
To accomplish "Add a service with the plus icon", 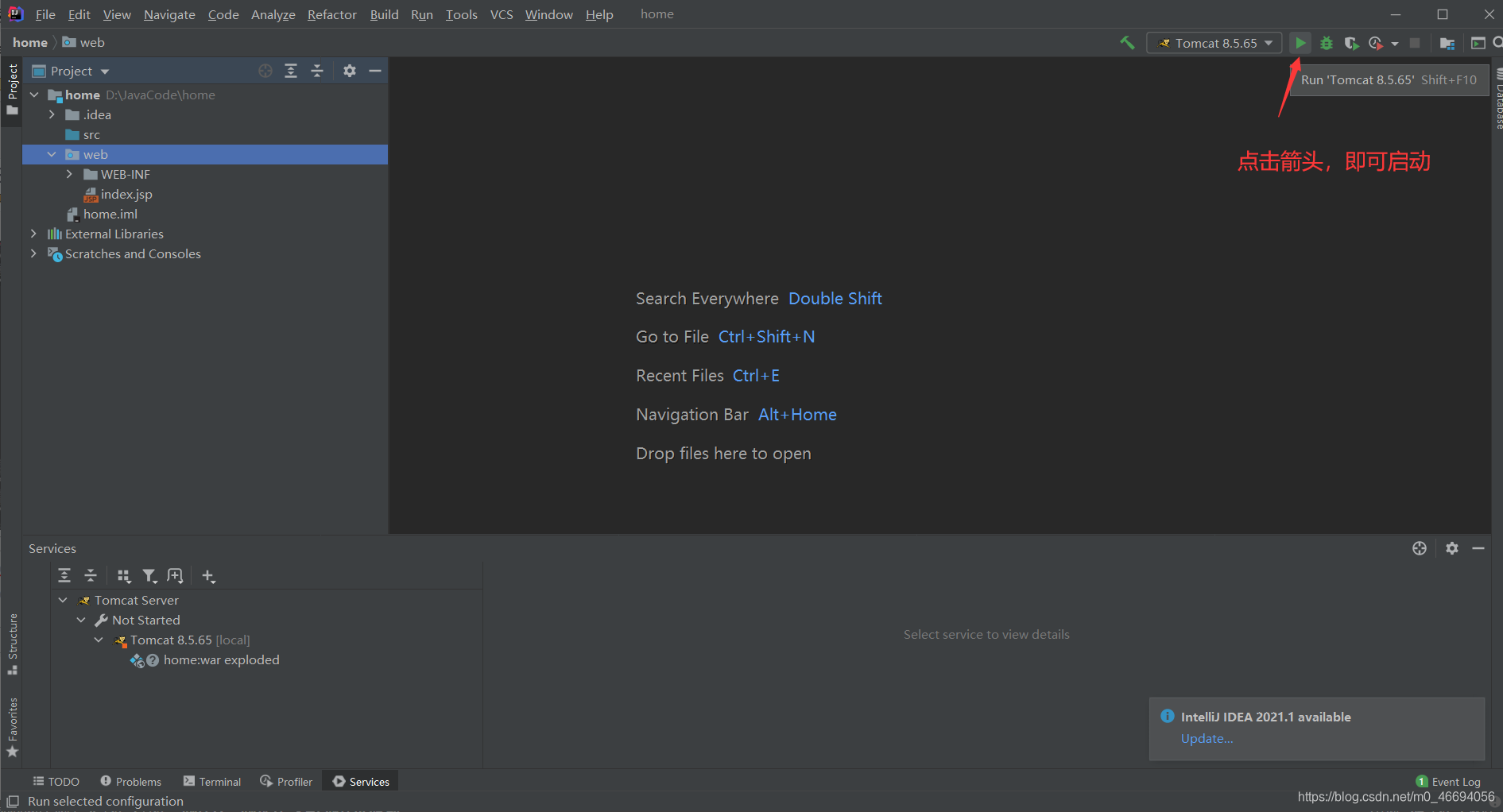I will click(x=208, y=576).
